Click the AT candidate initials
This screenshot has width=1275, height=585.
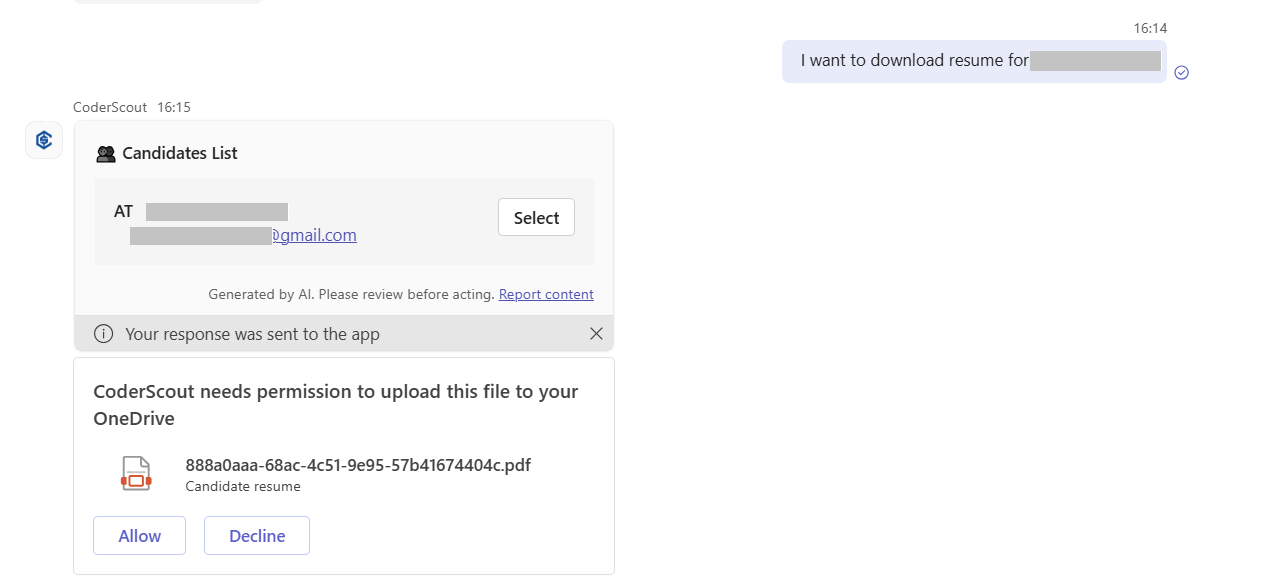pos(123,211)
